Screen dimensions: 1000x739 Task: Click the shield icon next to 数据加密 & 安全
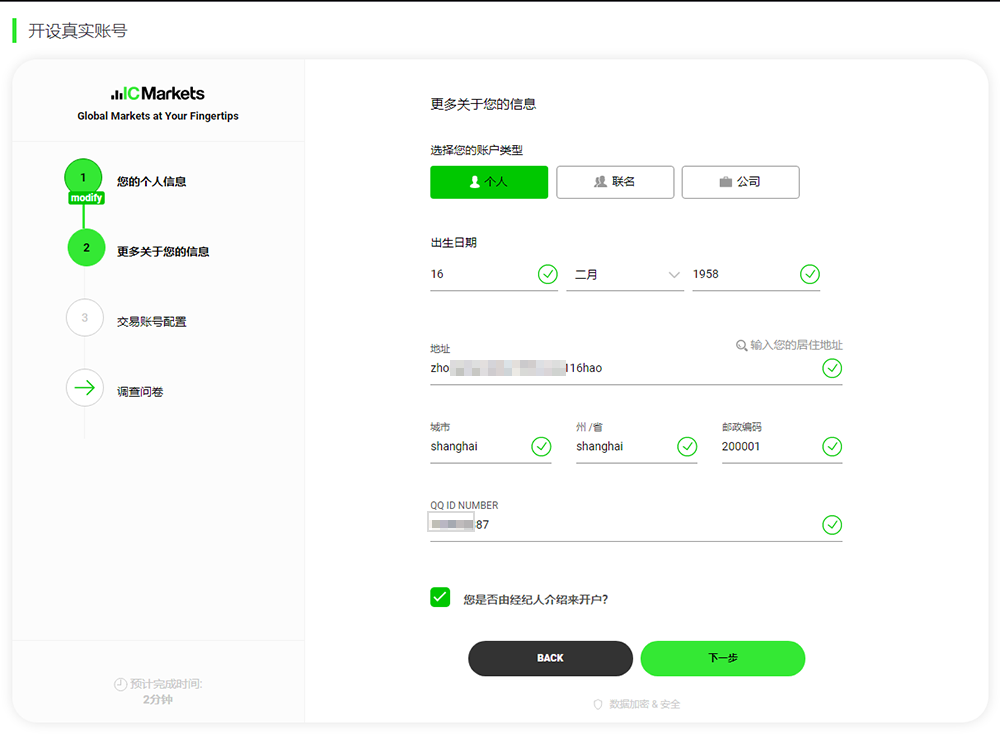point(598,704)
